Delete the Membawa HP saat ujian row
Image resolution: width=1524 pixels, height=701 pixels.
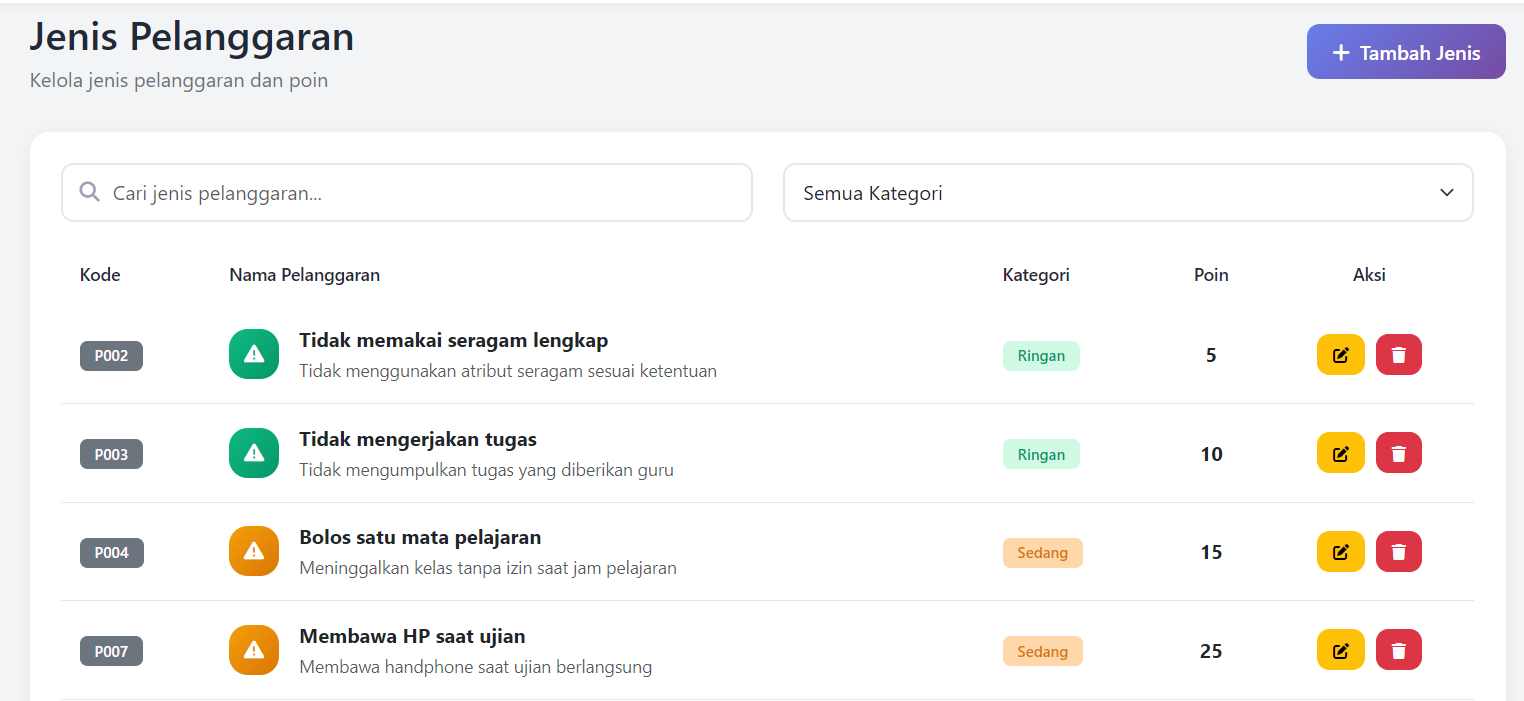pyautogui.click(x=1399, y=650)
